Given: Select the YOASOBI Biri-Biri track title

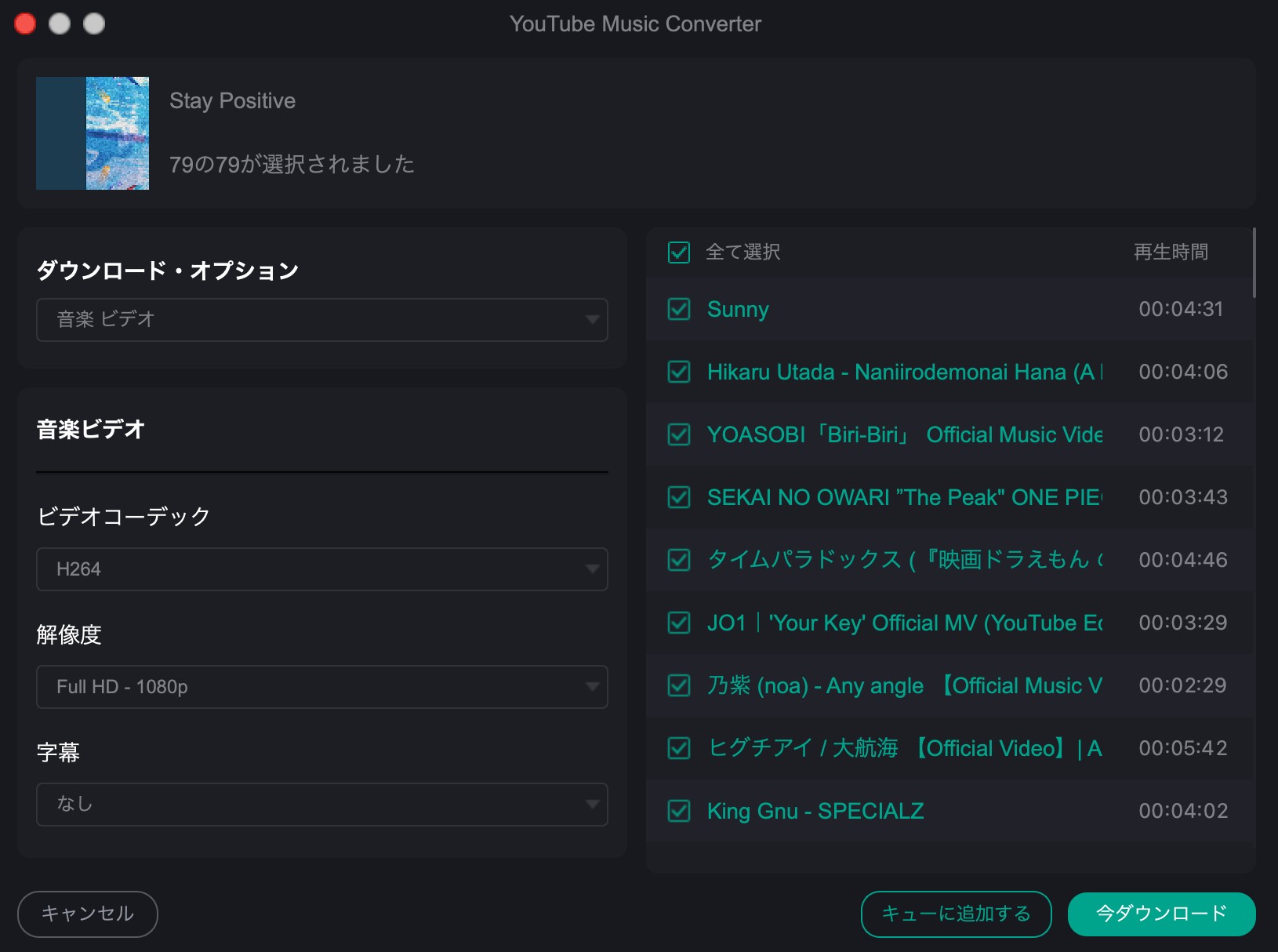Looking at the screenshot, I should click(905, 434).
